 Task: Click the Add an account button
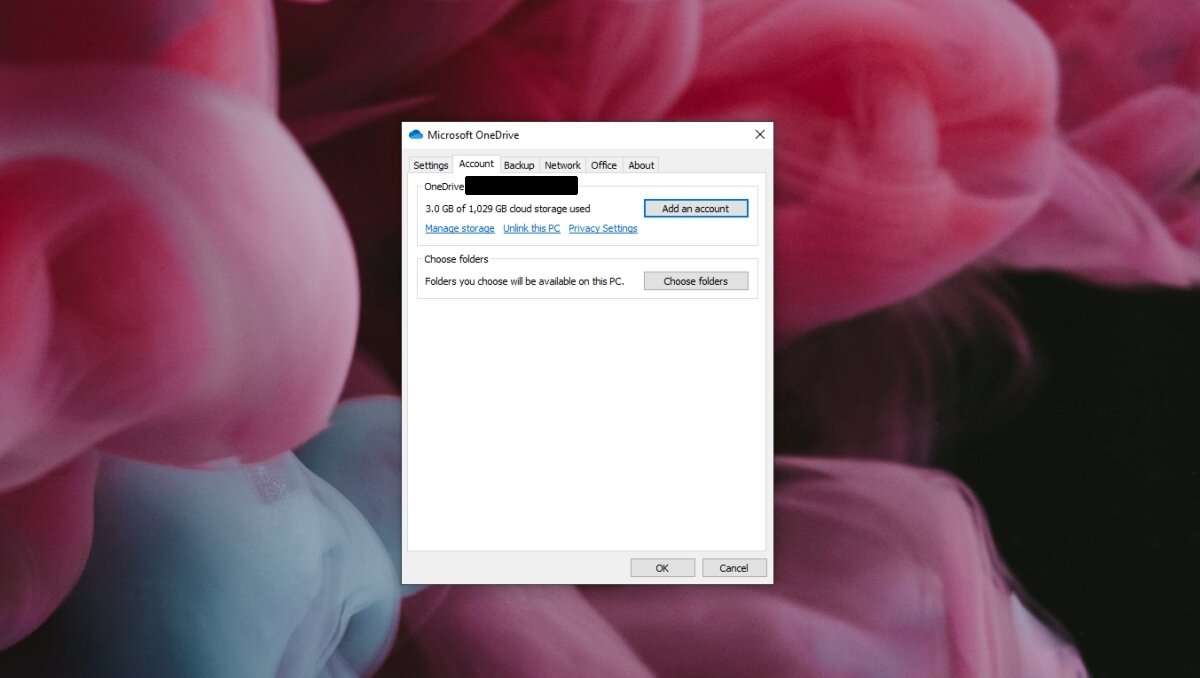click(695, 208)
